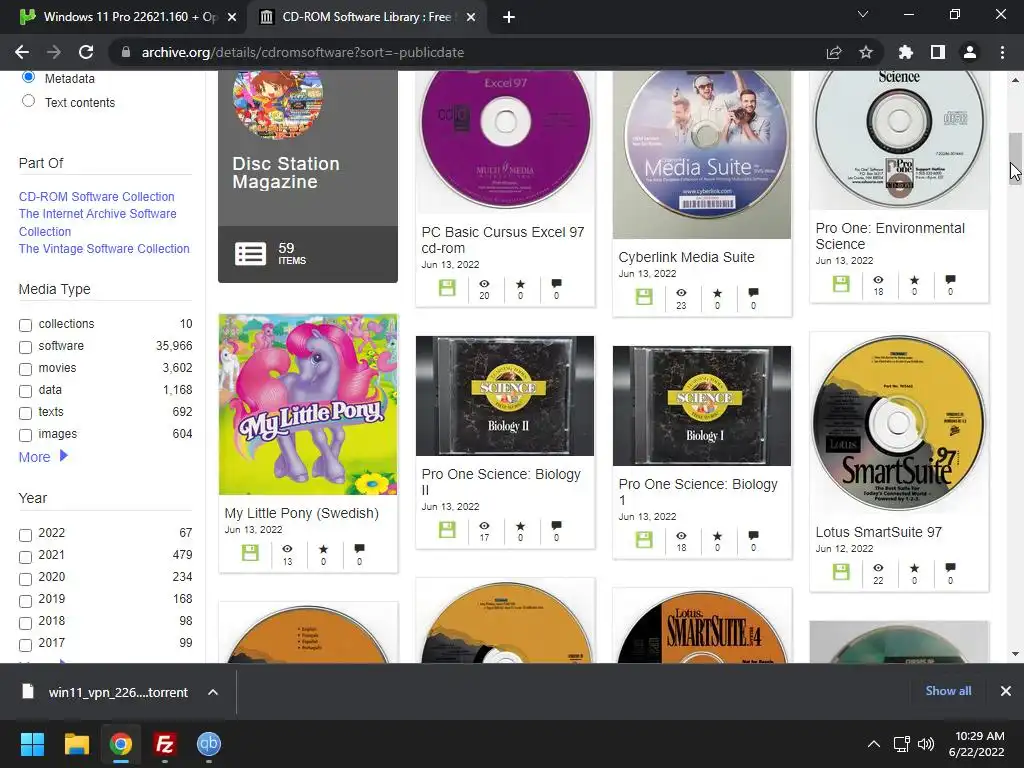Click the favorites star for Pro One Science: Biology II
This screenshot has width=1024, height=768.
point(520,526)
